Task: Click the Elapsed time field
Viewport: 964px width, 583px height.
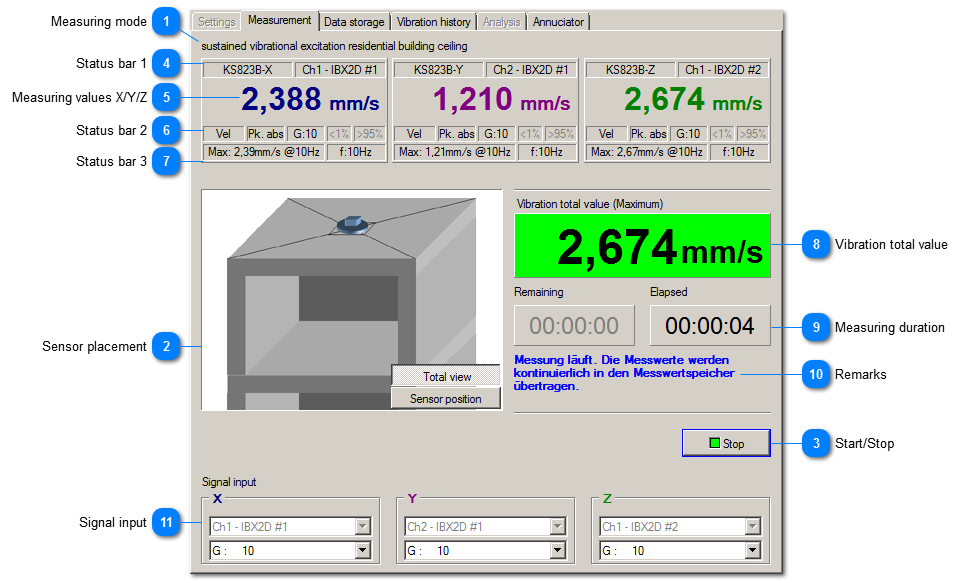Action: [x=710, y=326]
